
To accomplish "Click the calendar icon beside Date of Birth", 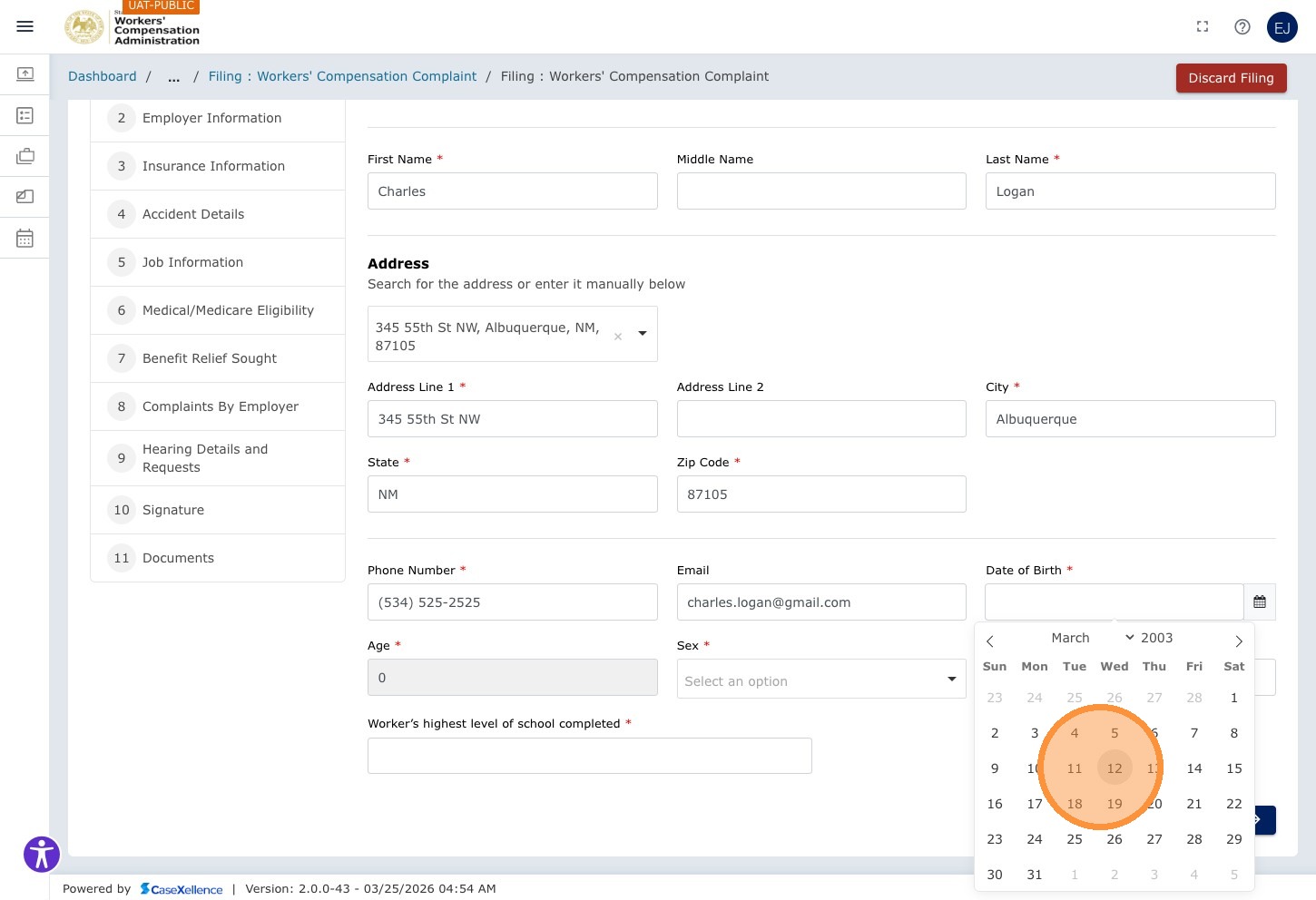I will tap(1260, 602).
